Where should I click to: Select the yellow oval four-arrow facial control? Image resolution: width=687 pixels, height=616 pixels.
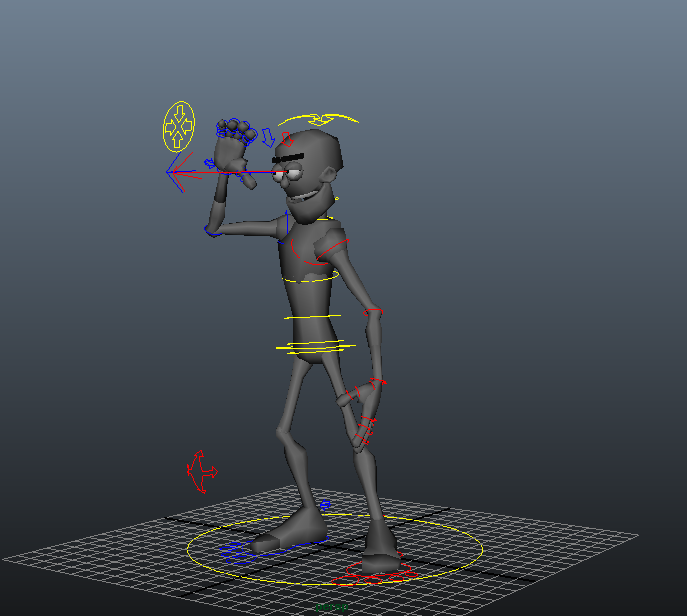(x=179, y=127)
